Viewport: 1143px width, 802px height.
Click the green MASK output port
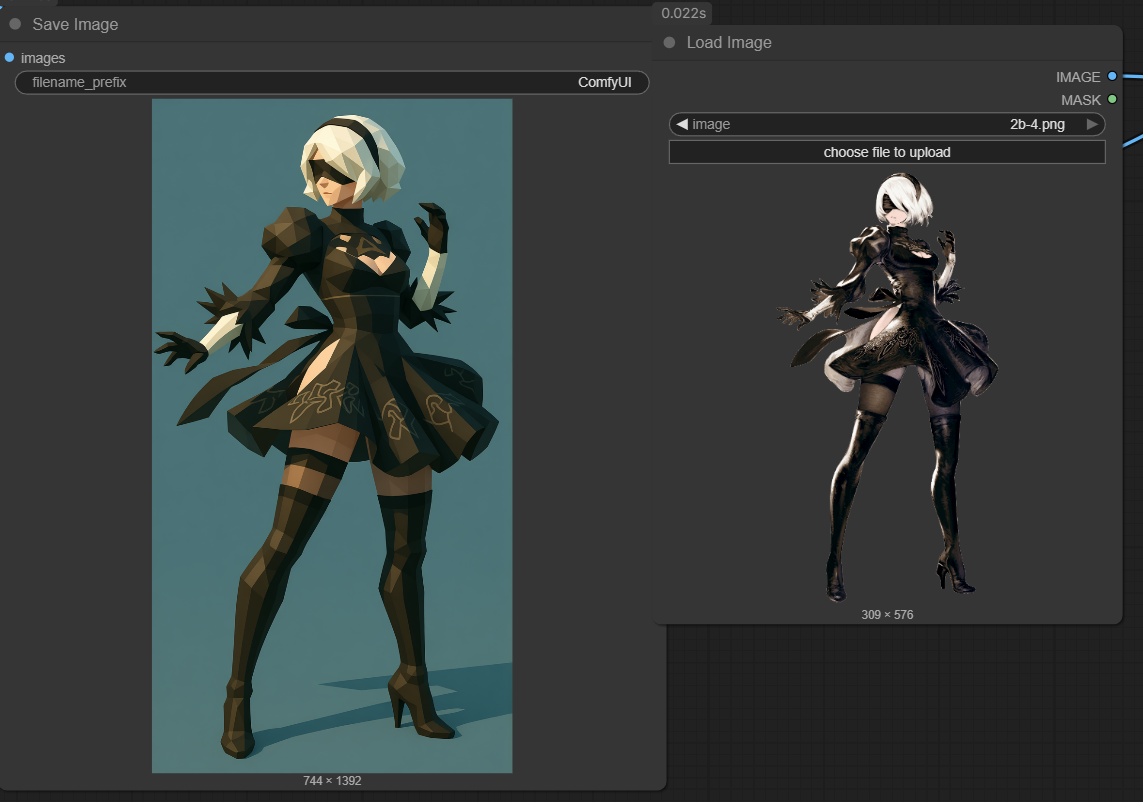[1112, 100]
